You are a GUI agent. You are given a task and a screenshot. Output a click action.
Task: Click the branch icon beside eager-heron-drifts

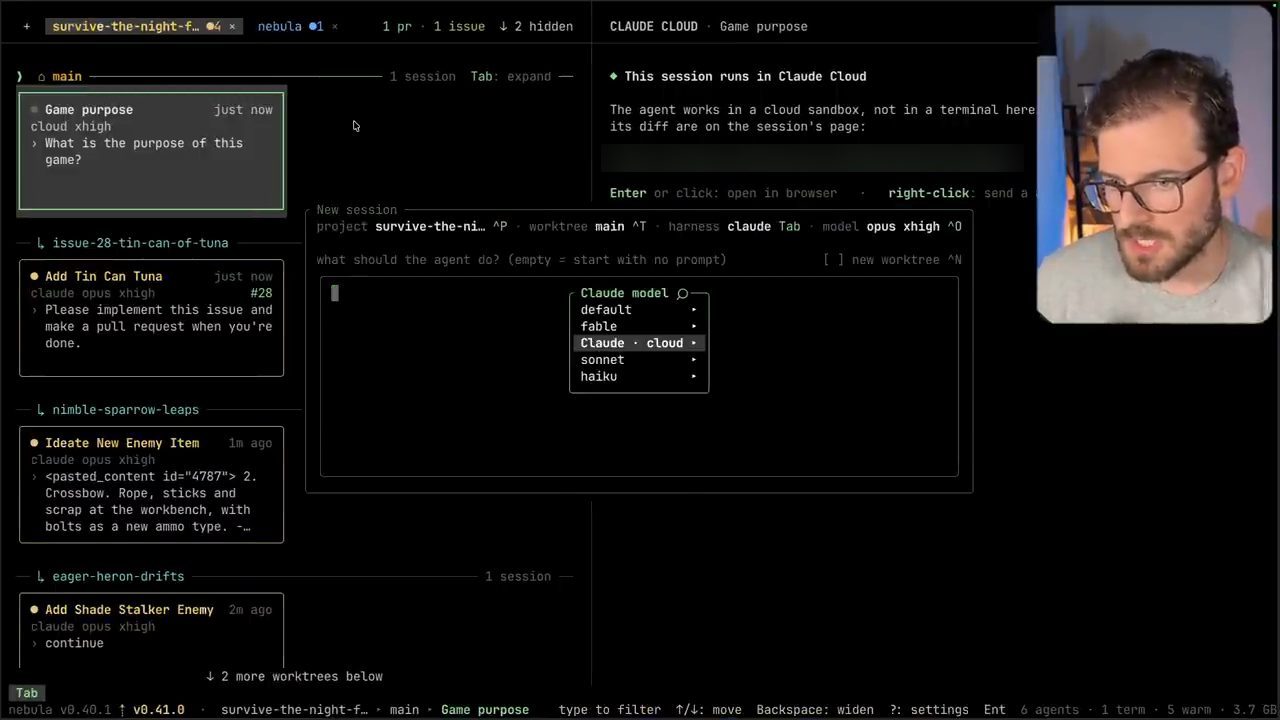(x=41, y=577)
